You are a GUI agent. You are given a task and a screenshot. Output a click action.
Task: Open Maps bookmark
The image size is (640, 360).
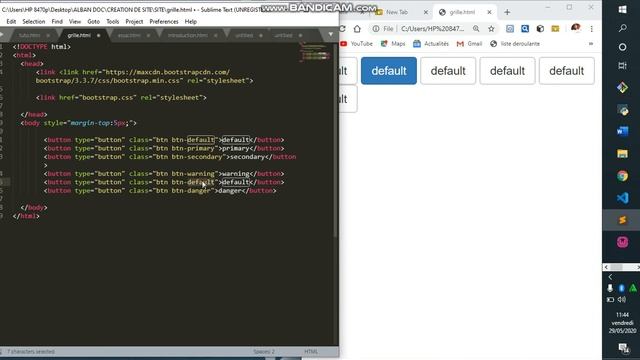[393, 44]
